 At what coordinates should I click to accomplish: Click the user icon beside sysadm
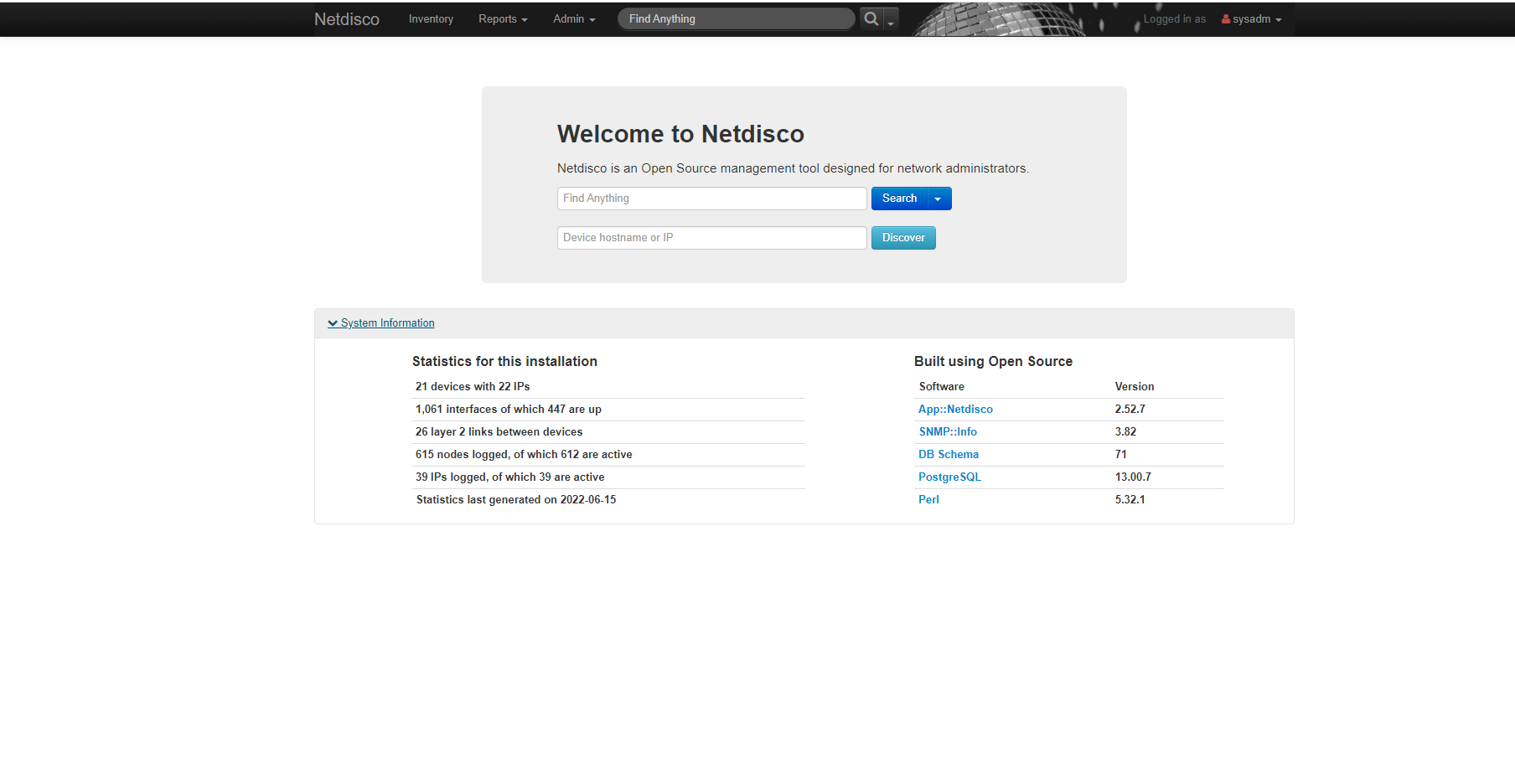click(1223, 18)
